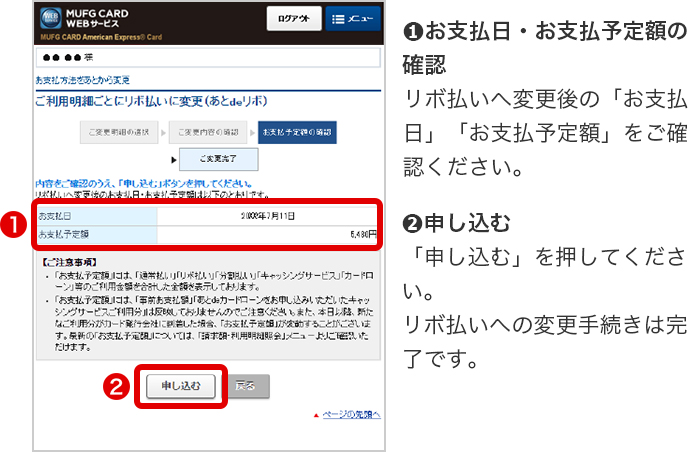This screenshot has width=690, height=452.
Task: Jump to top via ページの先頭へ link
Action: tap(351, 414)
